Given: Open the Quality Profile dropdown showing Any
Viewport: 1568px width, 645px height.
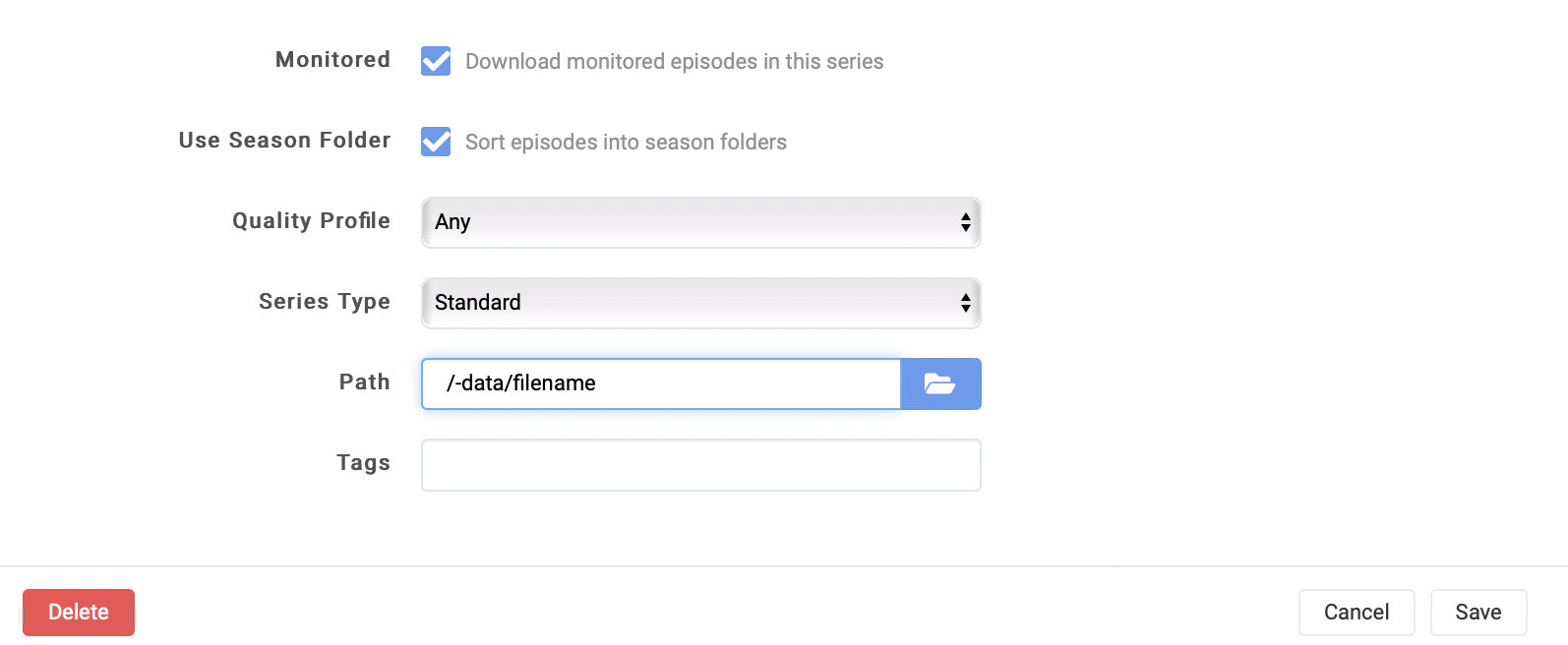Looking at the screenshot, I should tap(689, 222).
